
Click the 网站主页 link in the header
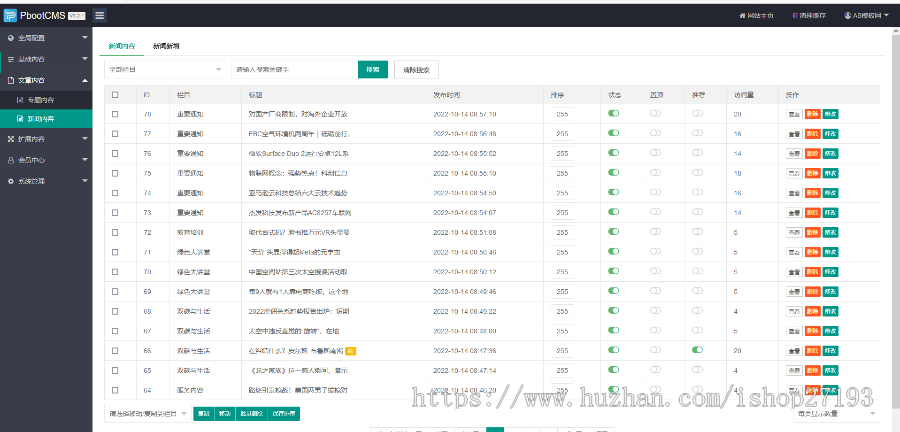click(759, 15)
